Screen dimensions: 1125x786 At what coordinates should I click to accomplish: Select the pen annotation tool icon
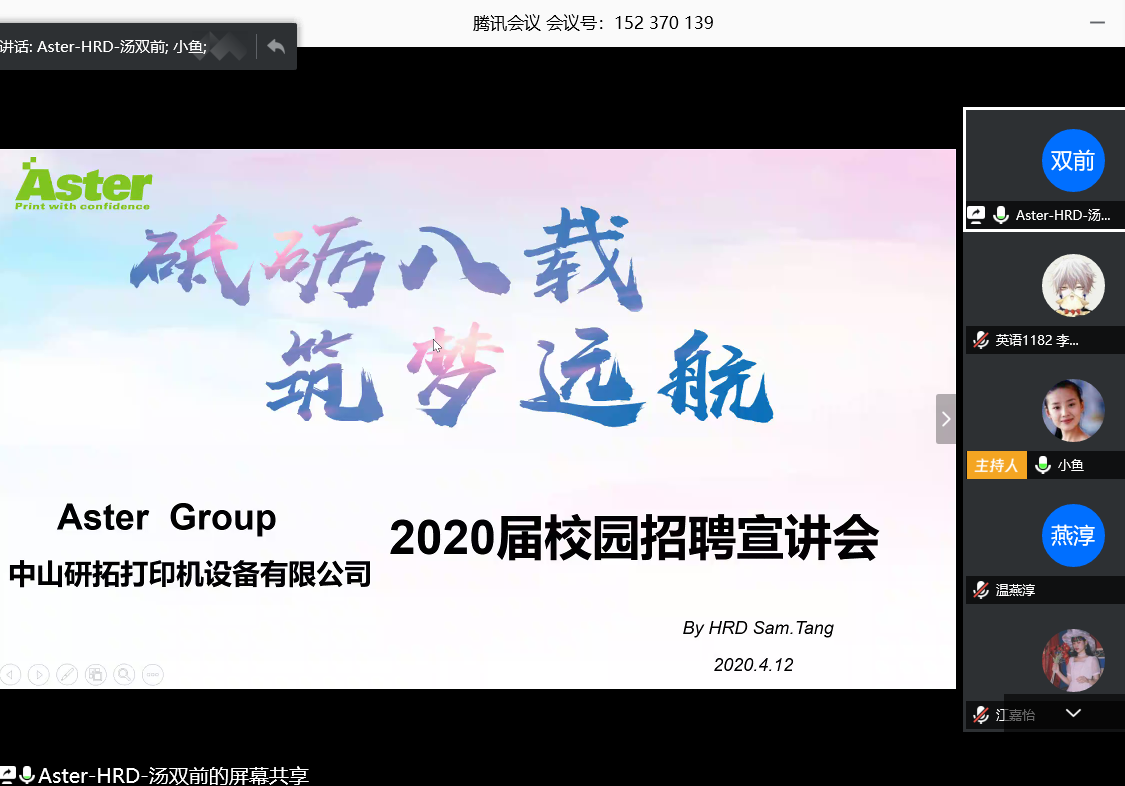pyautogui.click(x=67, y=675)
